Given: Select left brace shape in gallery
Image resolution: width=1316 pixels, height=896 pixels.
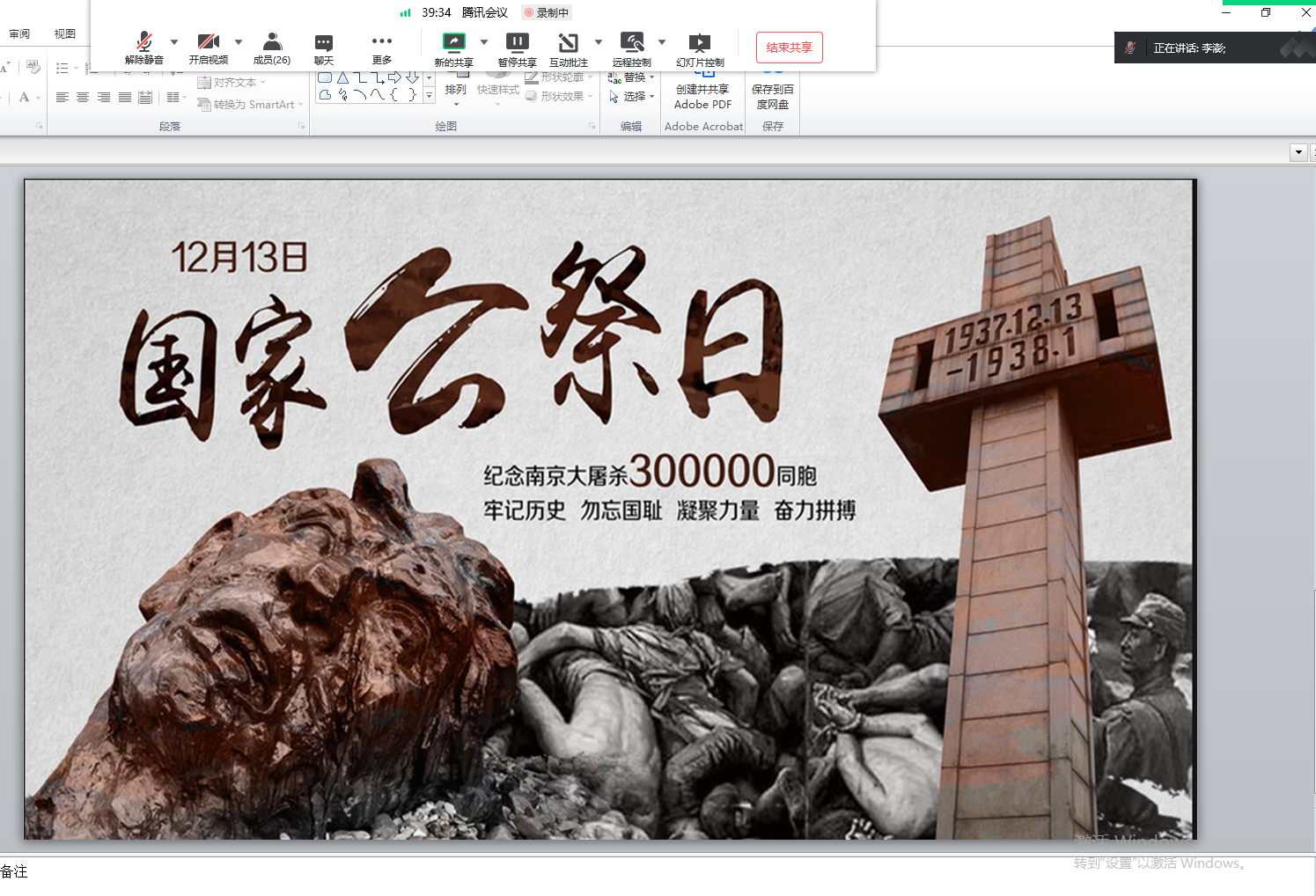Looking at the screenshot, I should coord(394,95).
